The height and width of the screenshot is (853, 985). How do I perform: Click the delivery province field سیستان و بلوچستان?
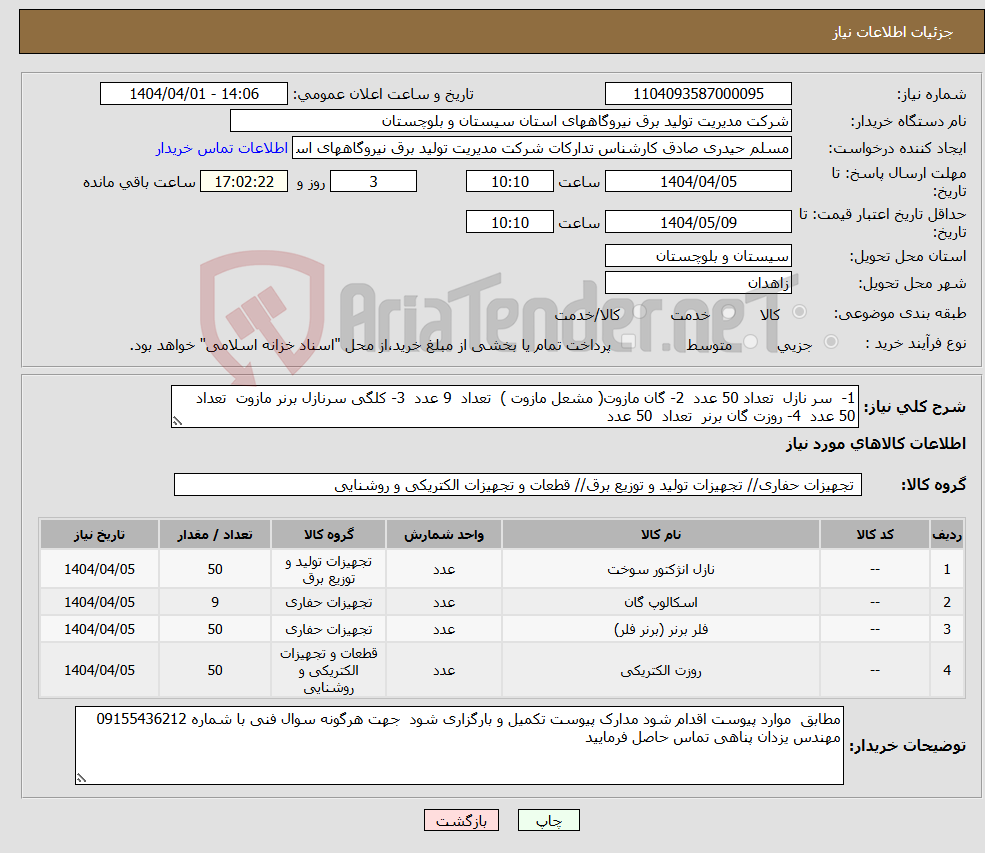pos(698,256)
